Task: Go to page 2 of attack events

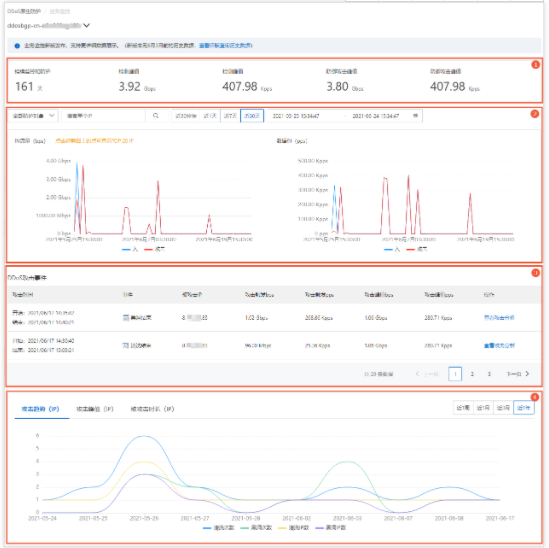Action: (472, 374)
